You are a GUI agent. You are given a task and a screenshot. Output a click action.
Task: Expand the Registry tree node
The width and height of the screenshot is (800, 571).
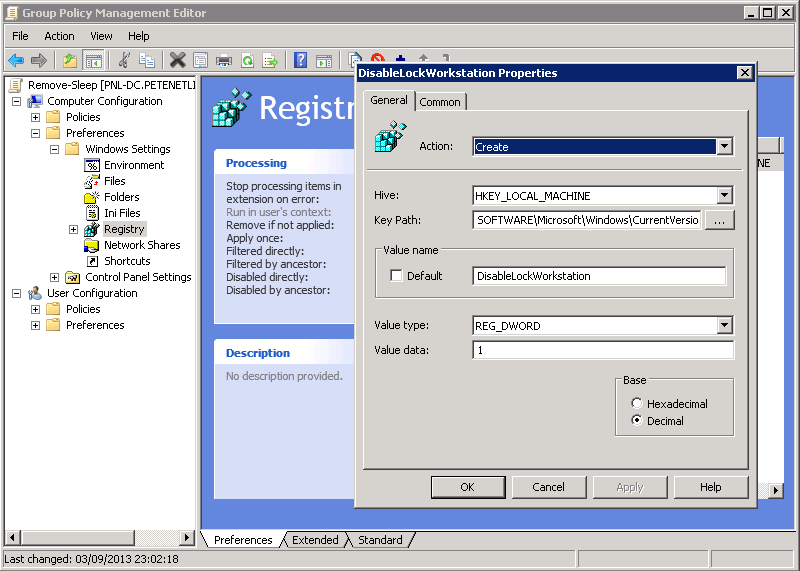point(73,230)
